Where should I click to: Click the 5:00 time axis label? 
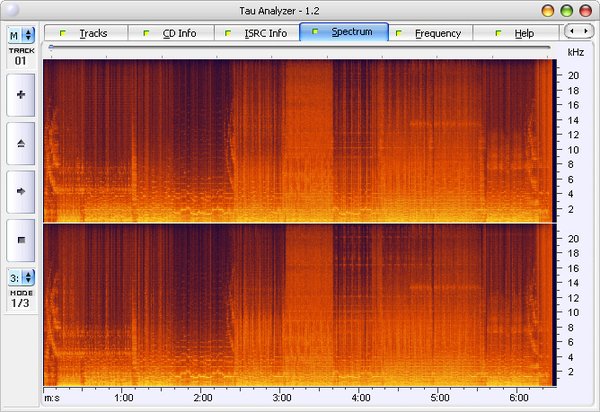coord(440,398)
